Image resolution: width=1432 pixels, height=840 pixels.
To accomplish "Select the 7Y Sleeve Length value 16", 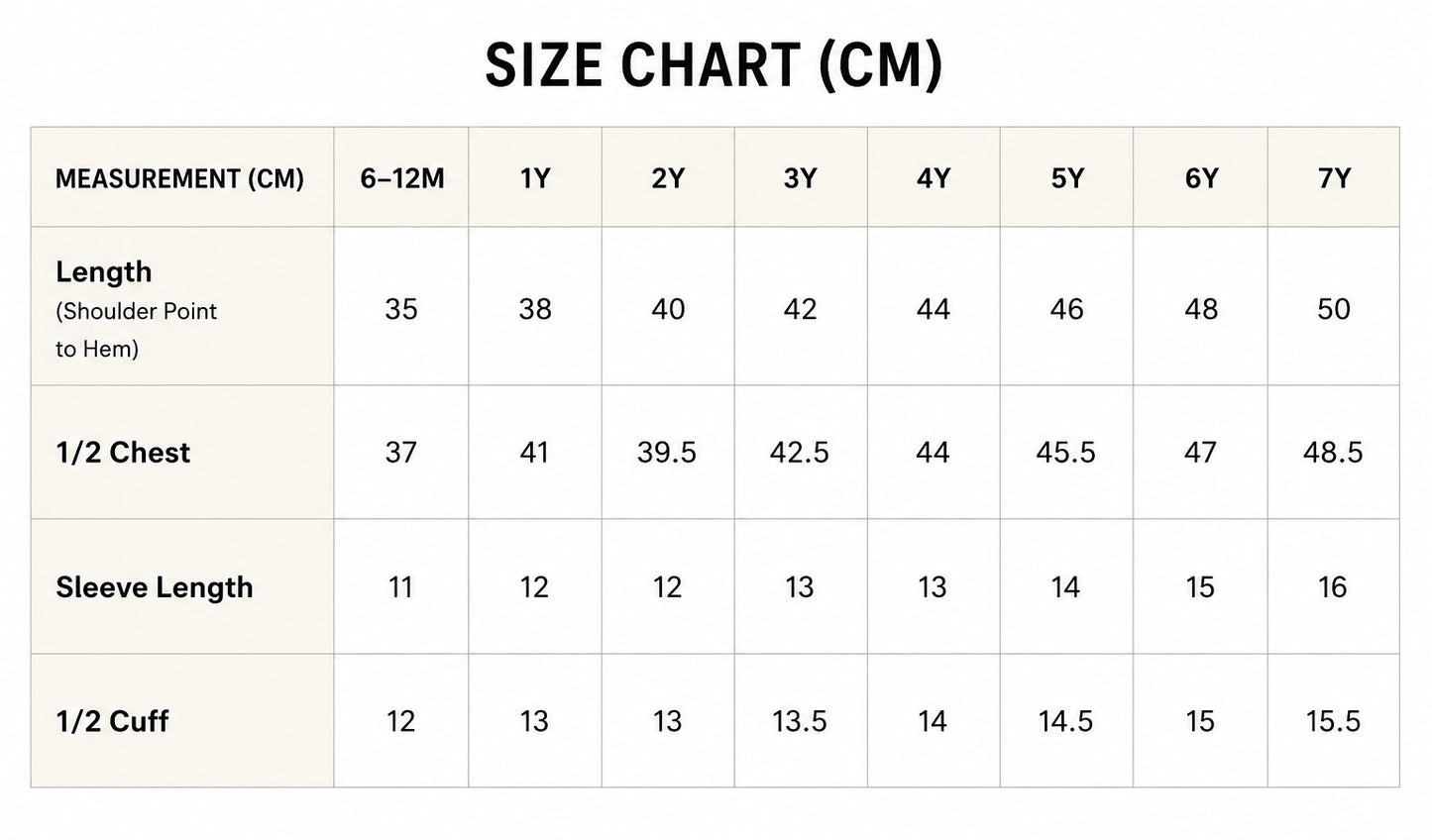I will coord(1333,587).
